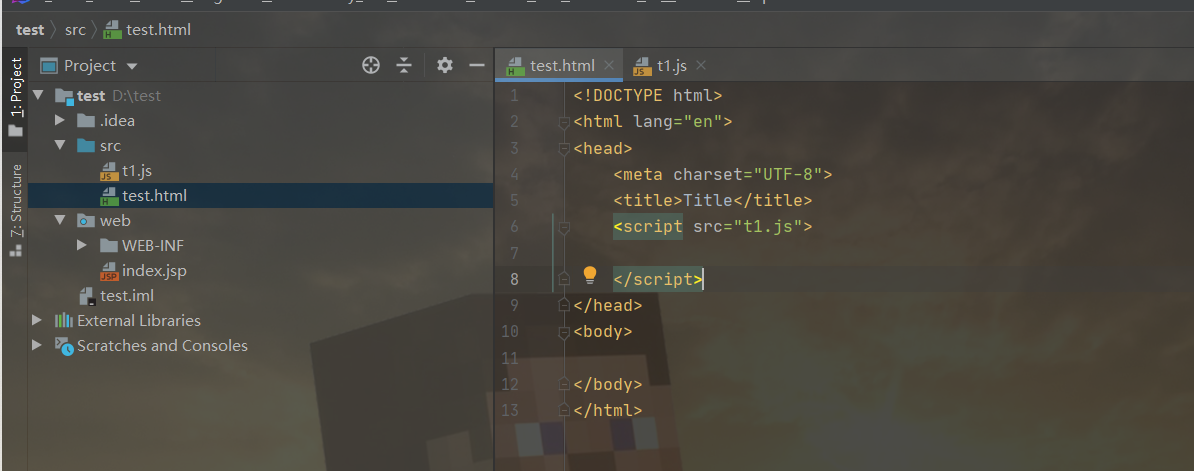The width and height of the screenshot is (1194, 471).
Task: Collapse the src folder
Action: click(60, 145)
